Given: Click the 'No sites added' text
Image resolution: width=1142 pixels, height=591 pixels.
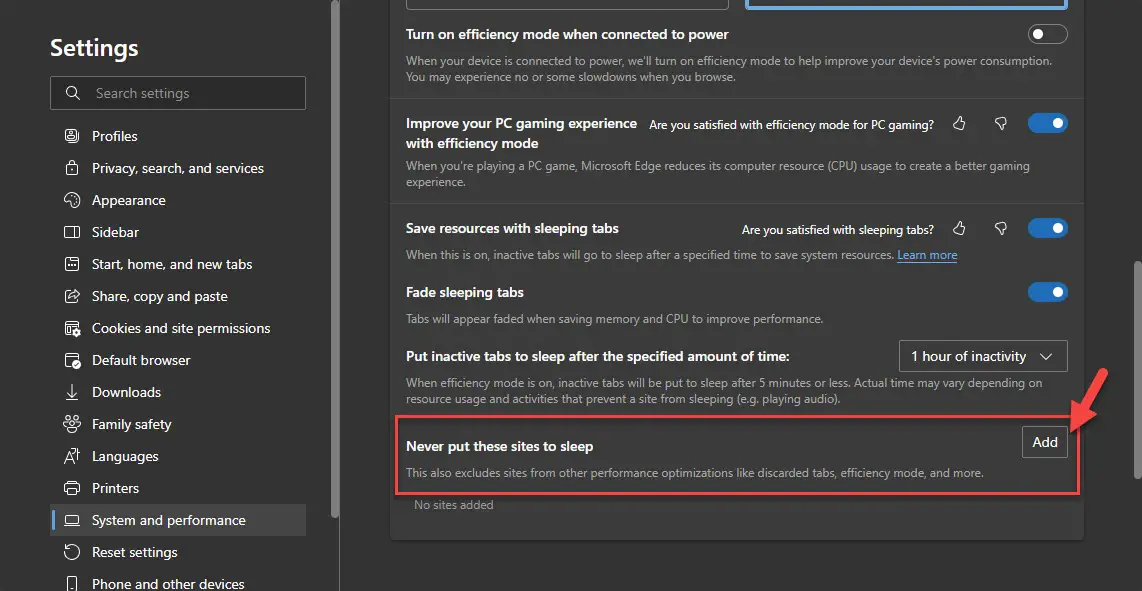Looking at the screenshot, I should point(454,505).
